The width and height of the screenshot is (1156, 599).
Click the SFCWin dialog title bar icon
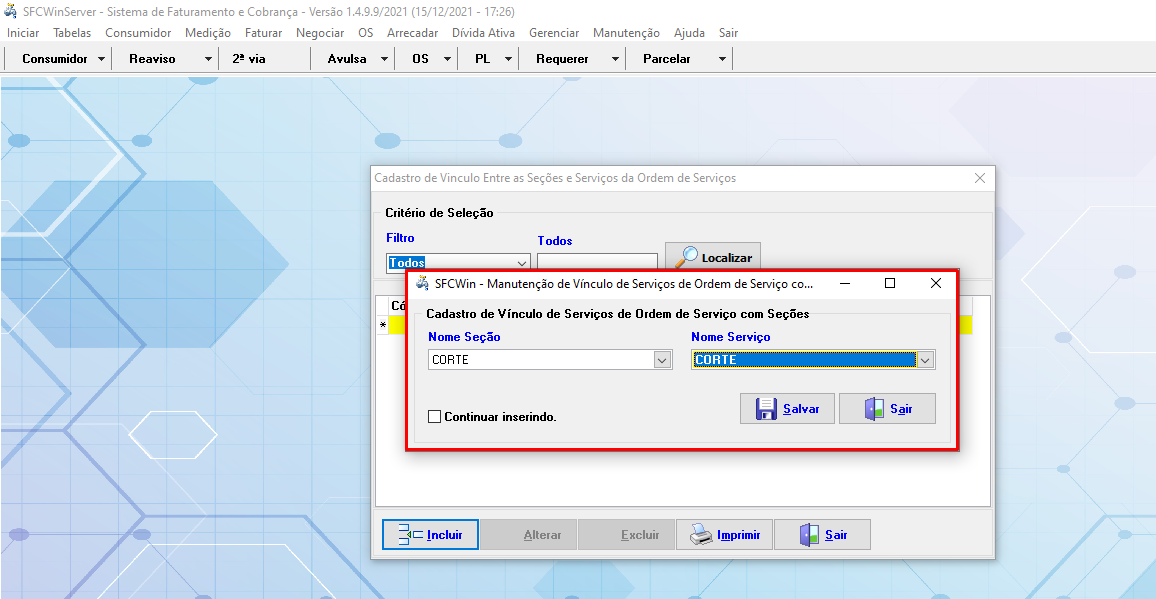pyautogui.click(x=422, y=283)
